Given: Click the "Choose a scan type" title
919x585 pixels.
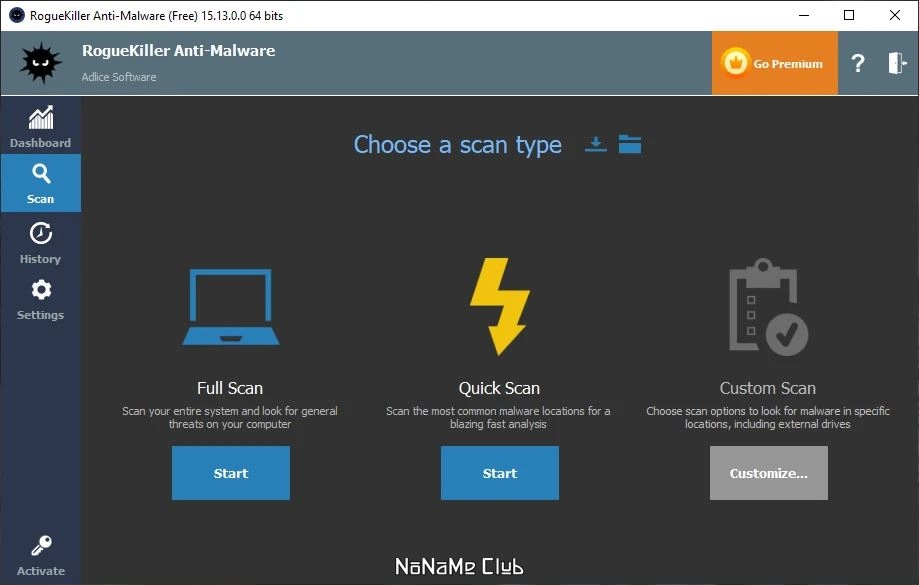Looking at the screenshot, I should (457, 145).
